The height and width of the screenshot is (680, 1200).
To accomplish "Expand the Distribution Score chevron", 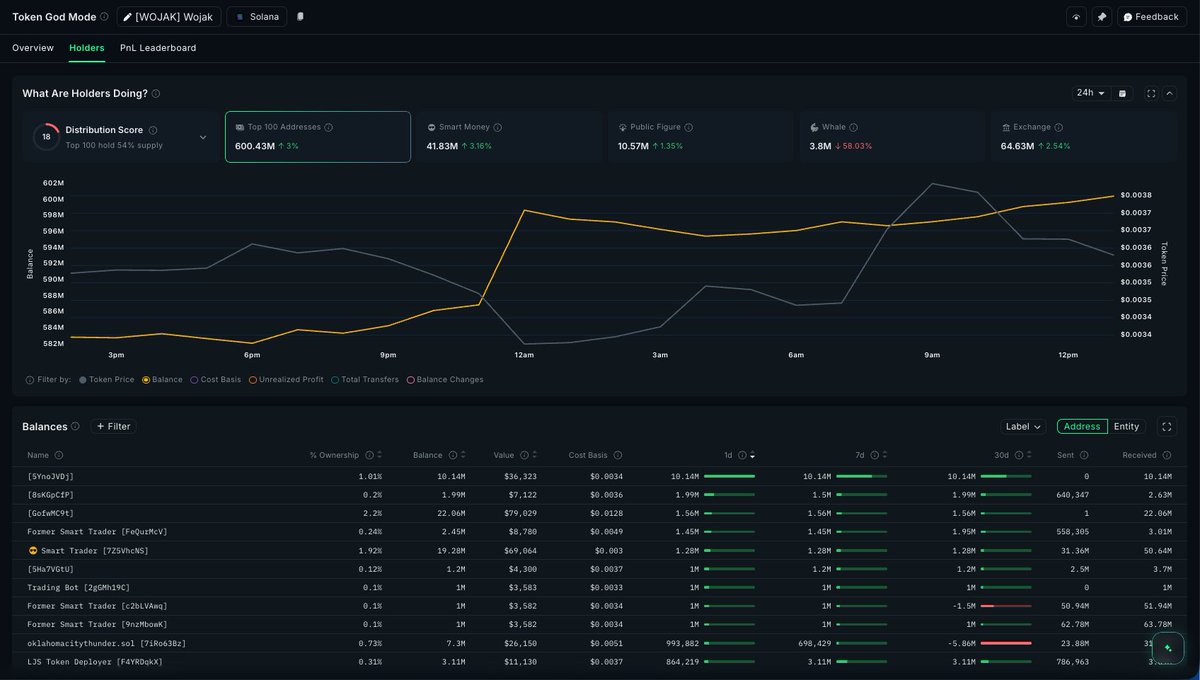I will click(203, 137).
